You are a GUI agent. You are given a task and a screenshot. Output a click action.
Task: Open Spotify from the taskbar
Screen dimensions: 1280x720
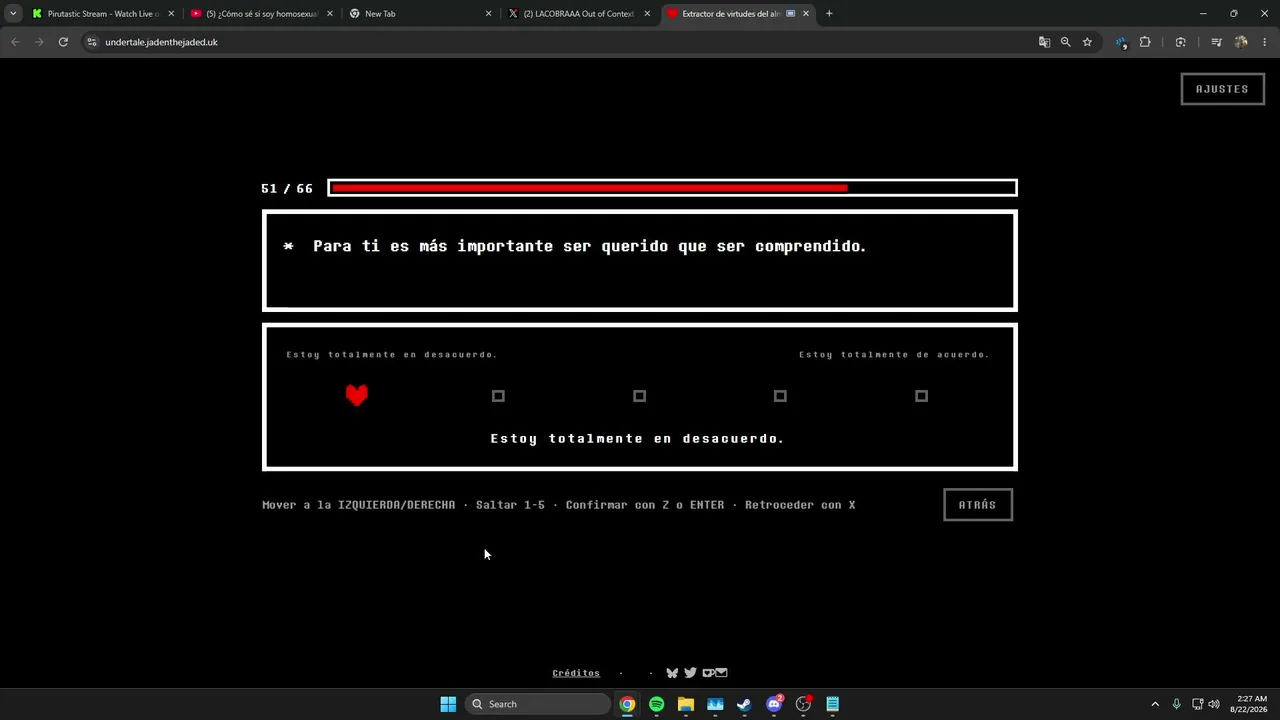tap(656, 704)
